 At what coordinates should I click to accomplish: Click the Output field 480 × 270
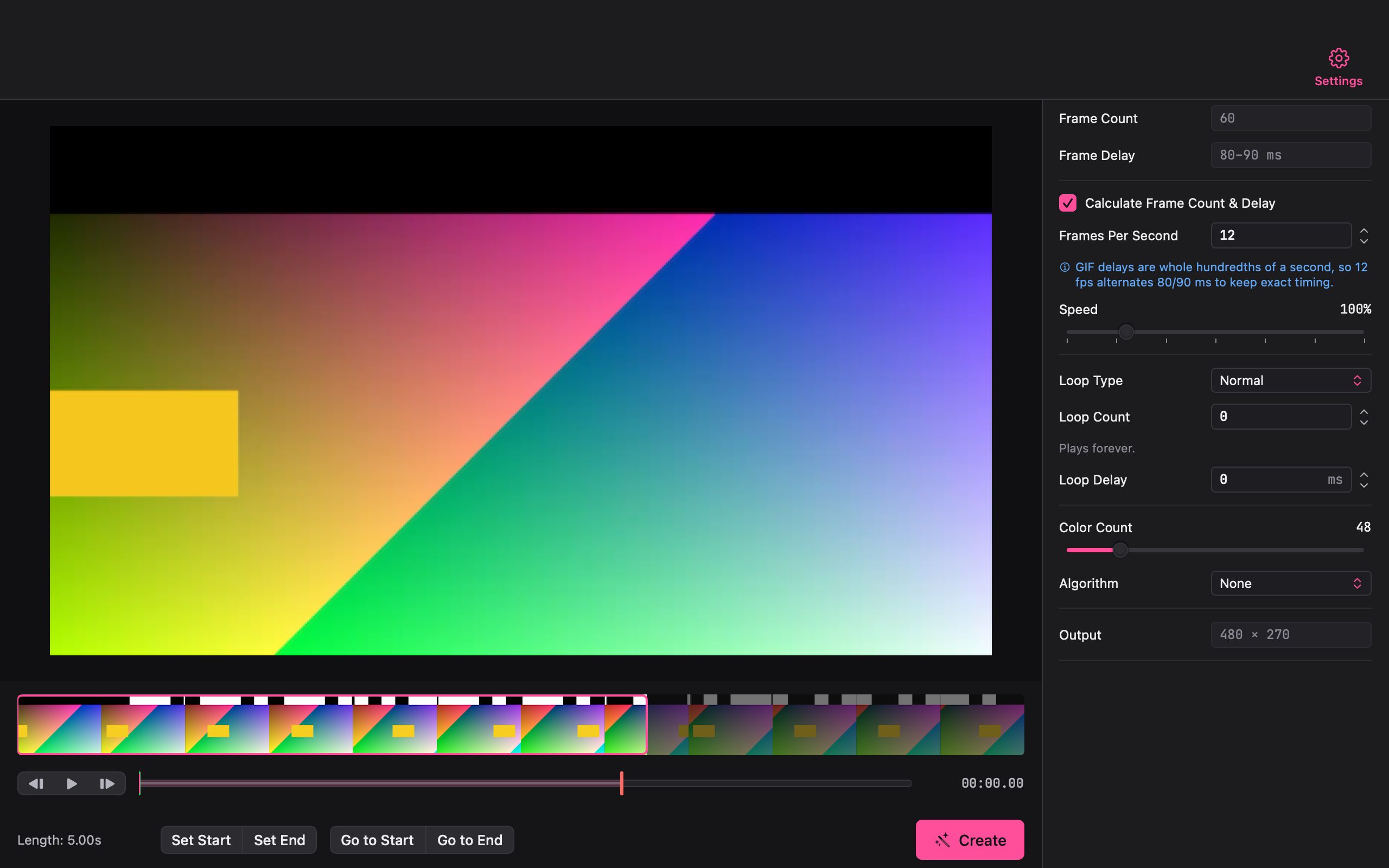point(1291,635)
